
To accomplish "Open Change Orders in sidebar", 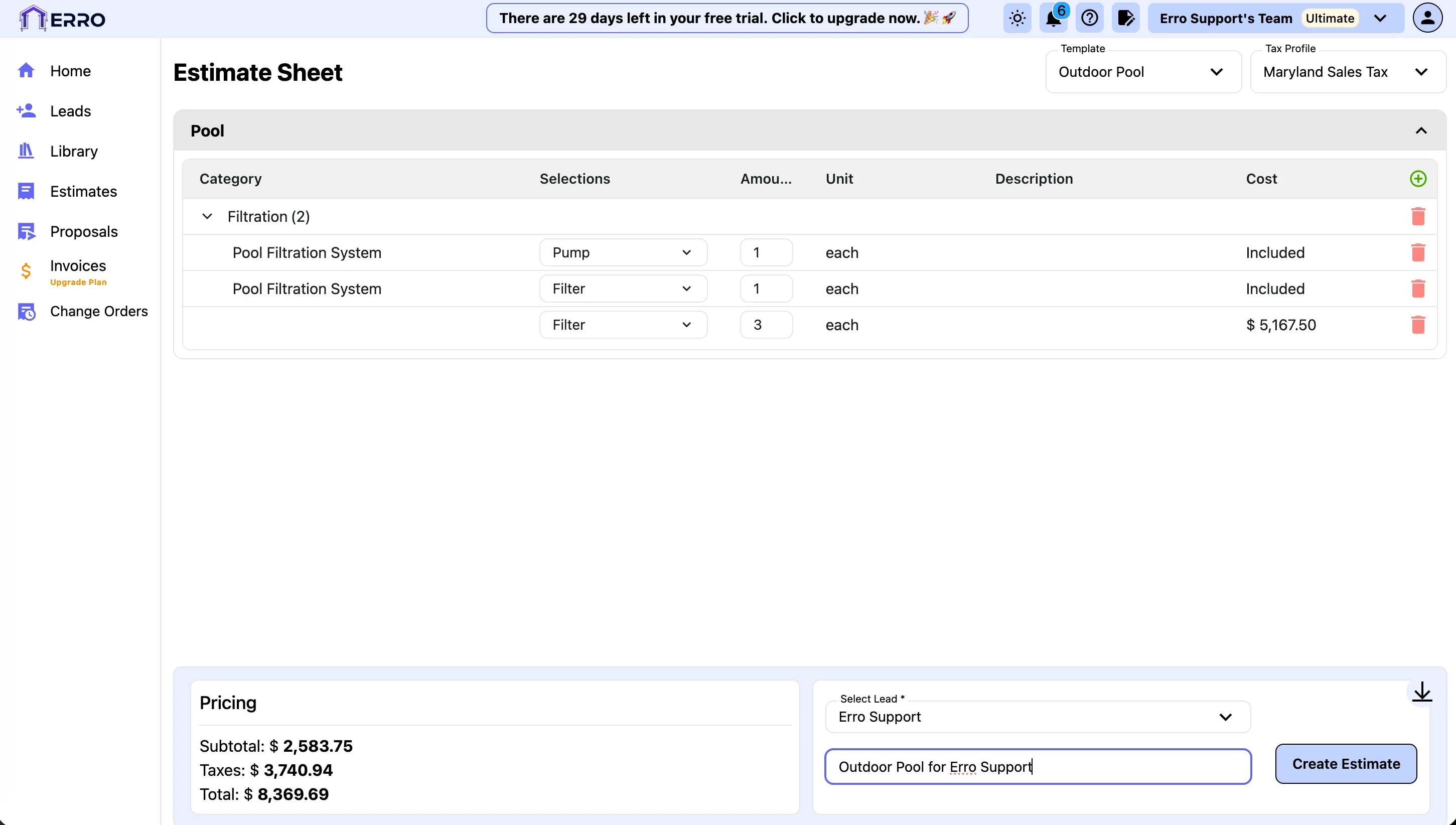I will (98, 311).
